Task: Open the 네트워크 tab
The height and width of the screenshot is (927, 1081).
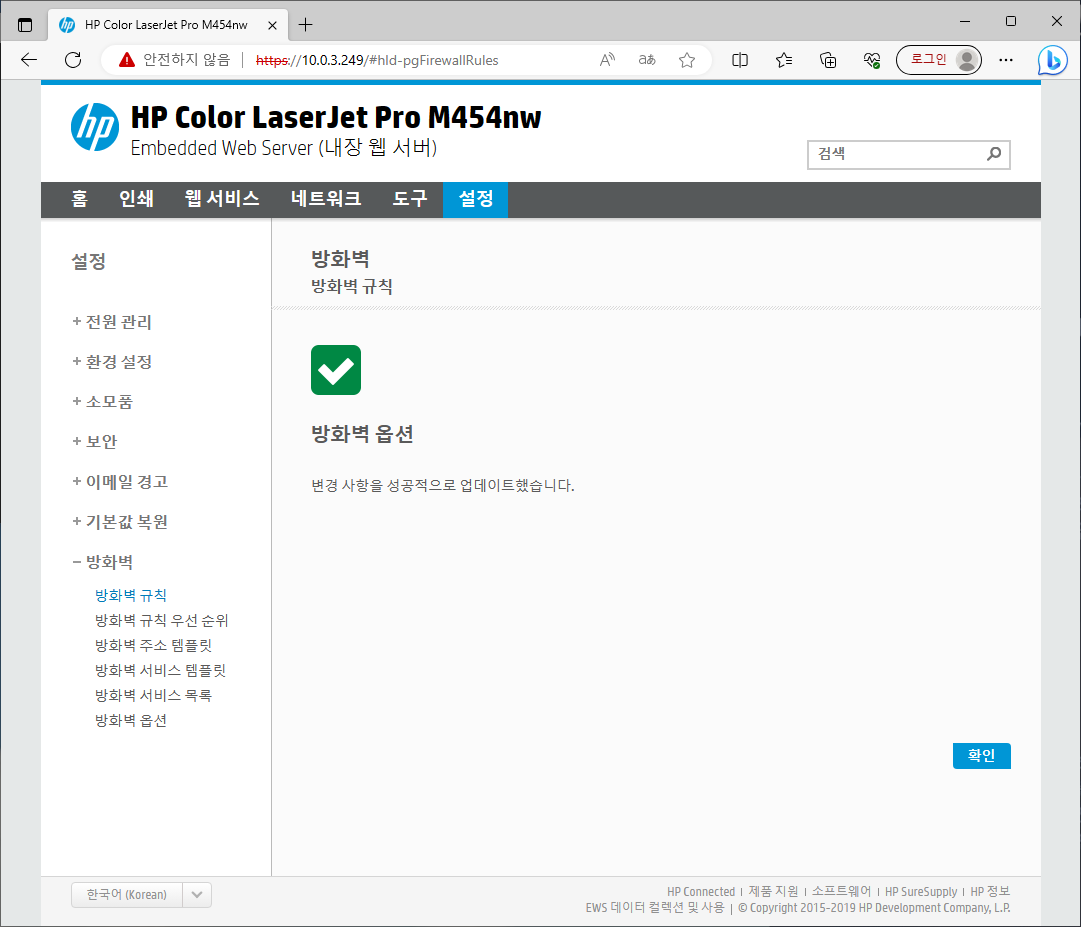Action: [325, 199]
